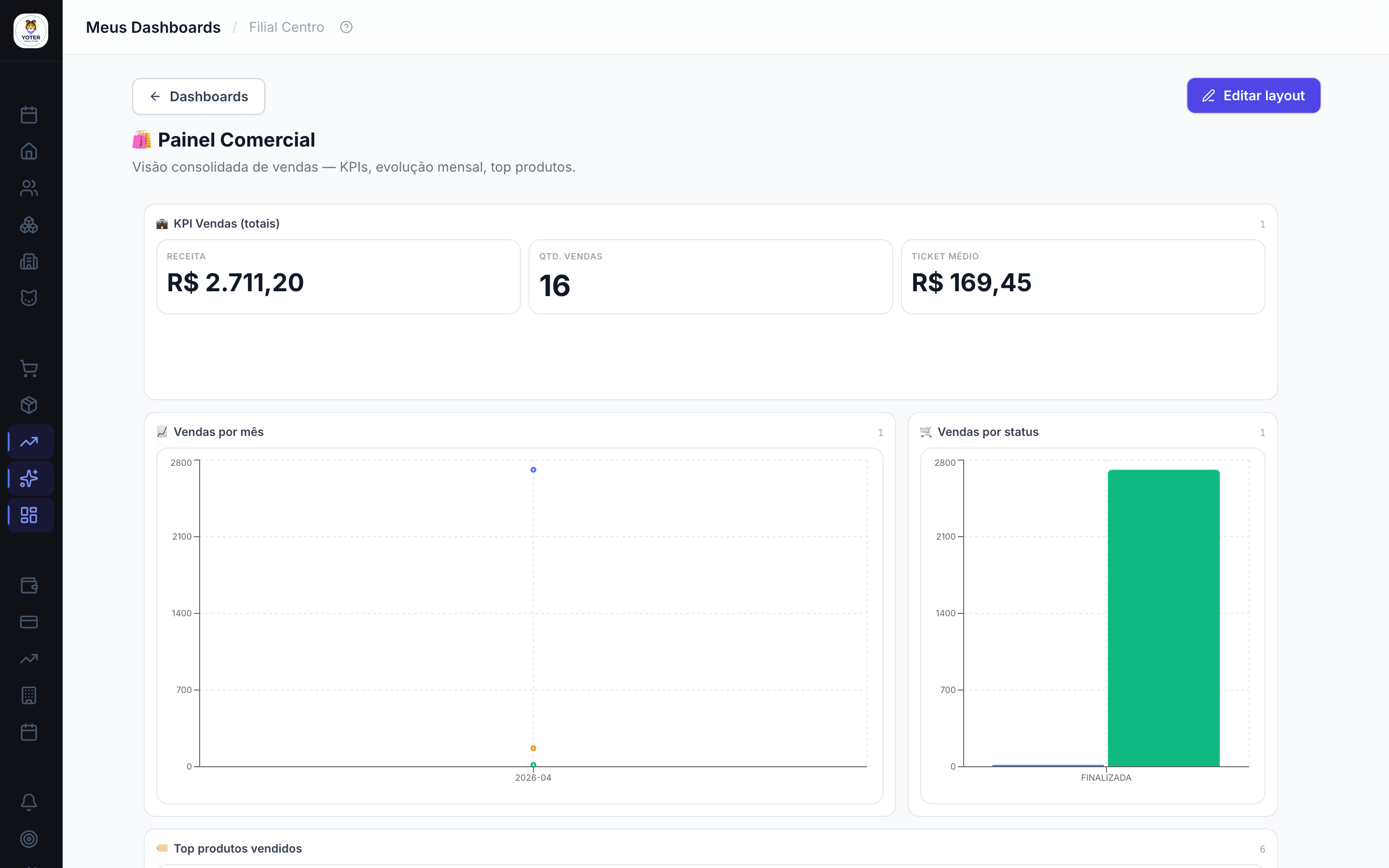Click the Ticket Médio KPI card
This screenshot has width=1389, height=868.
pyautogui.click(x=1082, y=277)
